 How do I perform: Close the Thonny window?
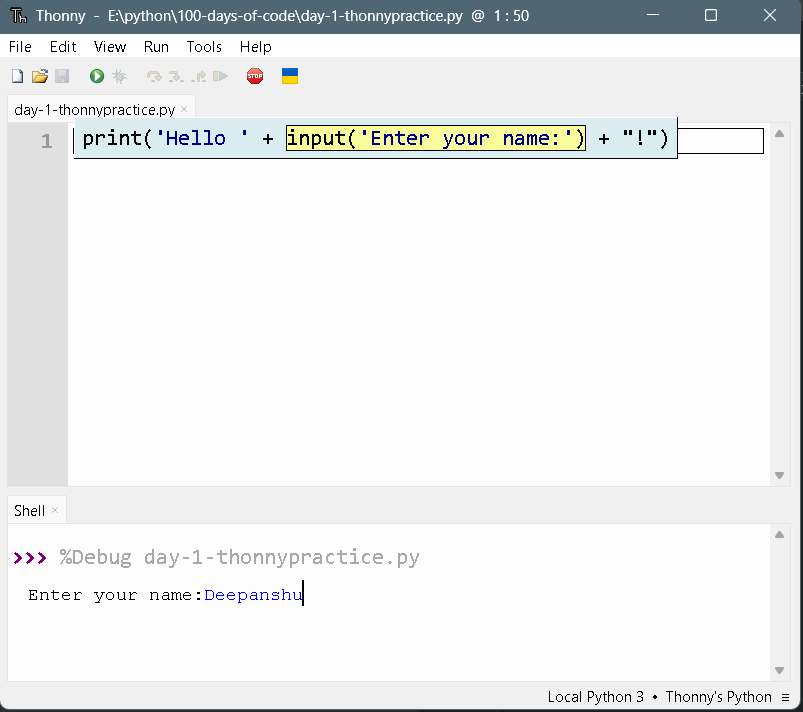pos(770,15)
